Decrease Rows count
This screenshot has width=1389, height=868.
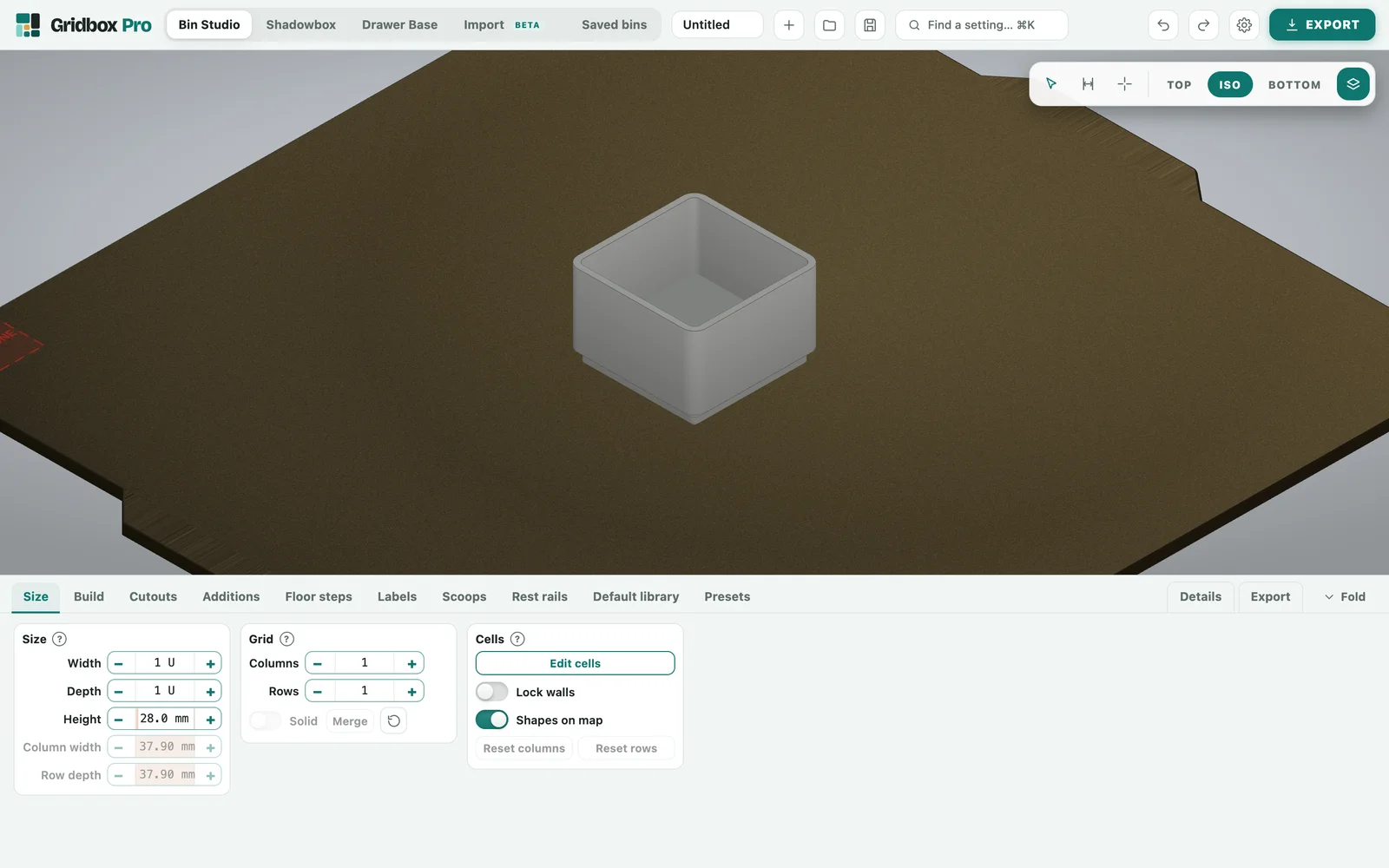coord(318,691)
